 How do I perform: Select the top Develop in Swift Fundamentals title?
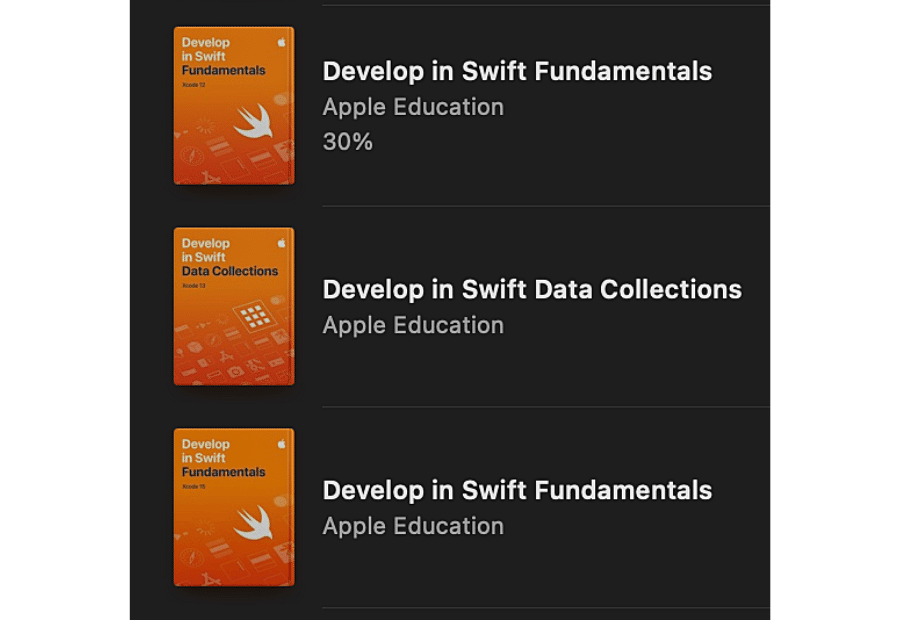517,71
